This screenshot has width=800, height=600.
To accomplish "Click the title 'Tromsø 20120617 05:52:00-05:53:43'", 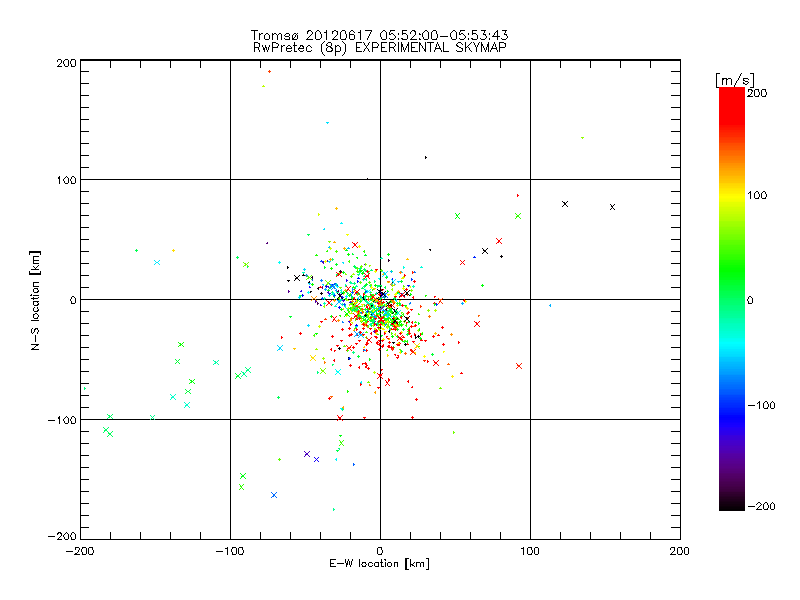I will (x=379, y=35).
